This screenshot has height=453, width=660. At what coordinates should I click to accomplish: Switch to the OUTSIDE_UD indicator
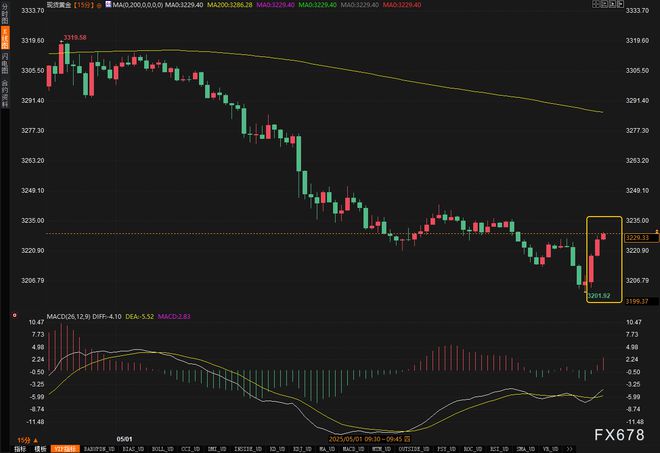pos(414,449)
